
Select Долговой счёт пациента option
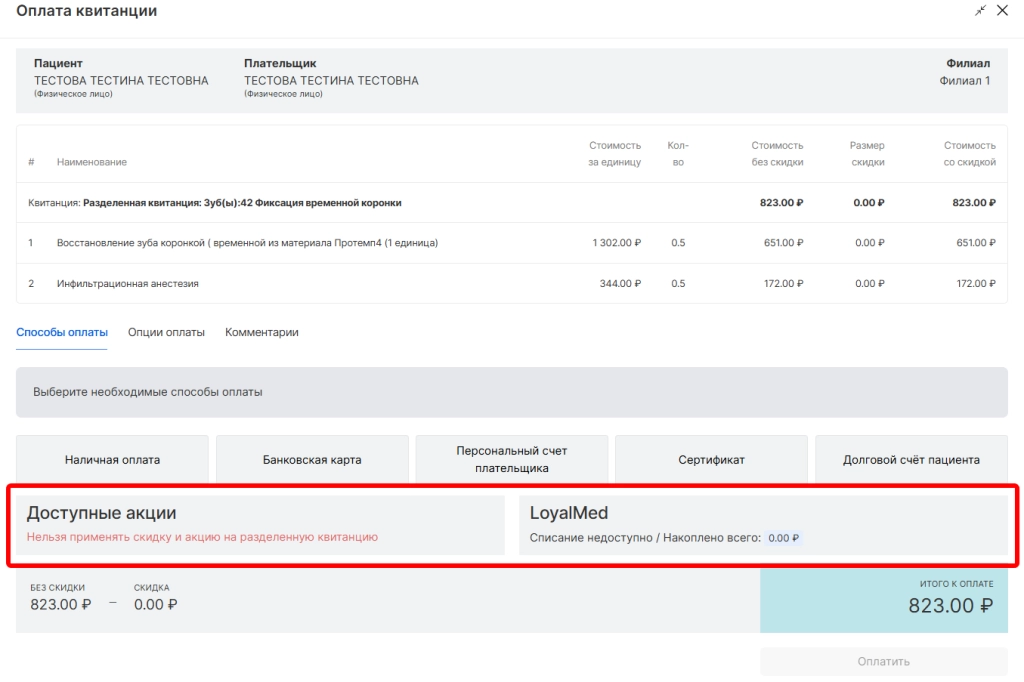click(911, 460)
